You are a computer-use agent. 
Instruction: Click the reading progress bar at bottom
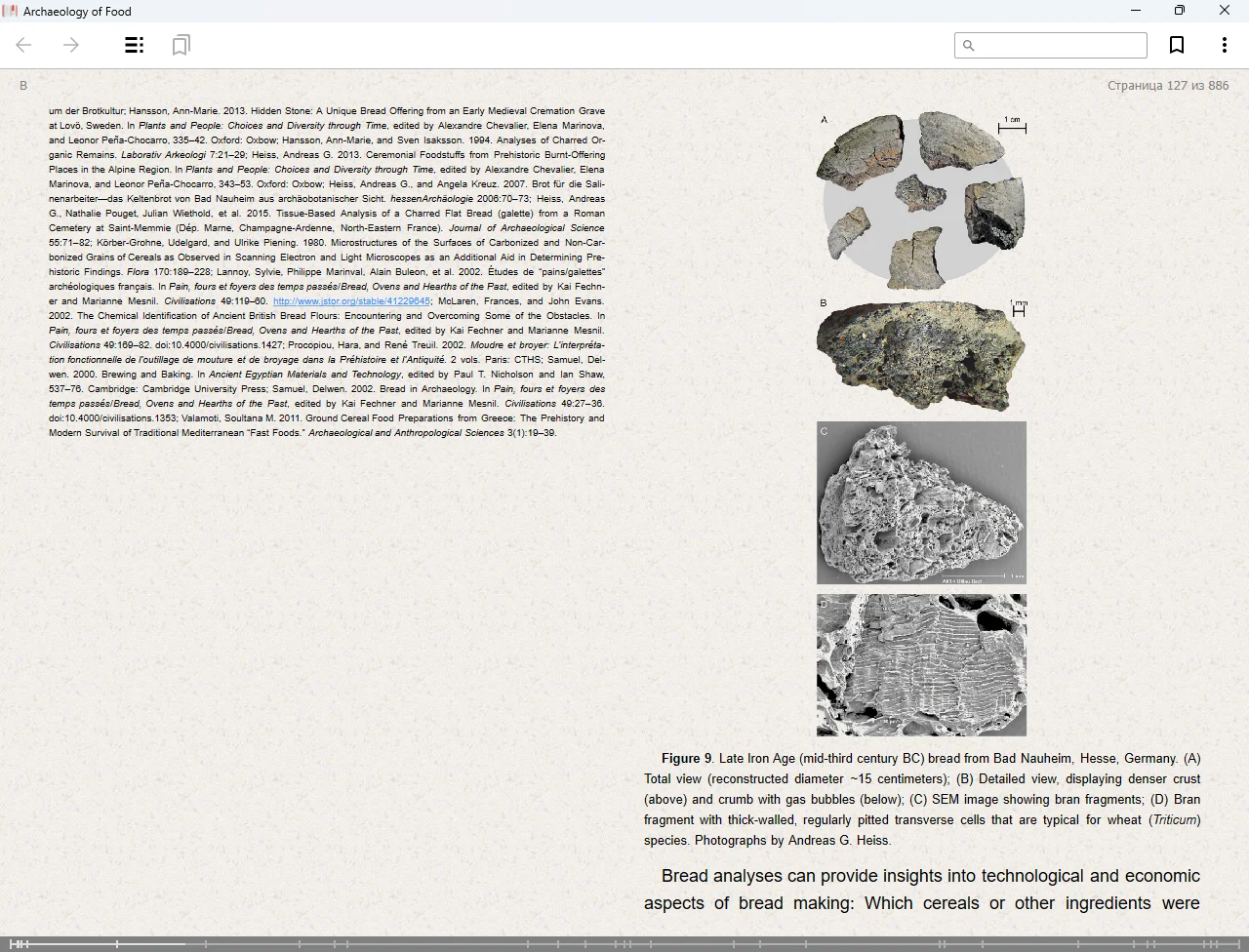tap(624, 943)
